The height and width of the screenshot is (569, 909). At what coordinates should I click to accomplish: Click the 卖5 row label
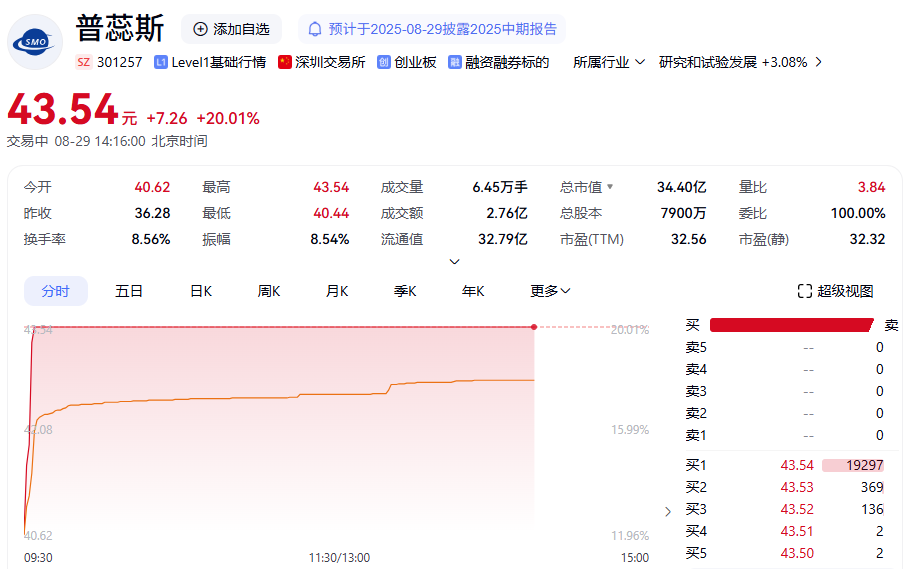(696, 347)
